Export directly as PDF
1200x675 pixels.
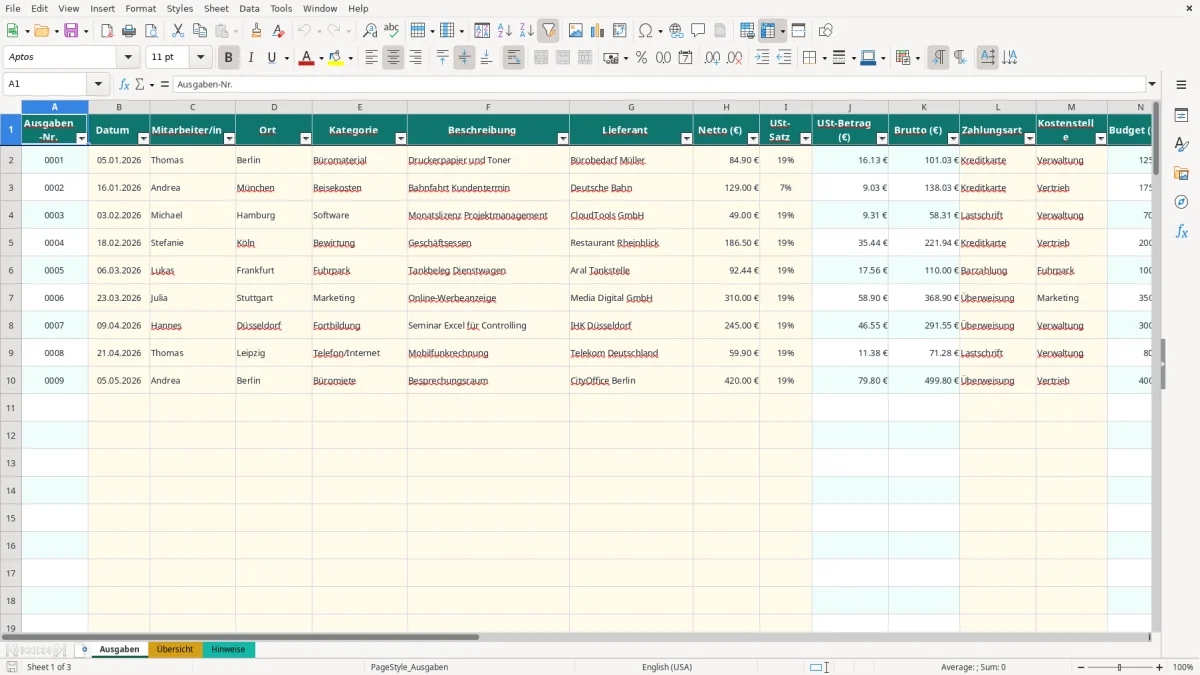[x=107, y=31]
